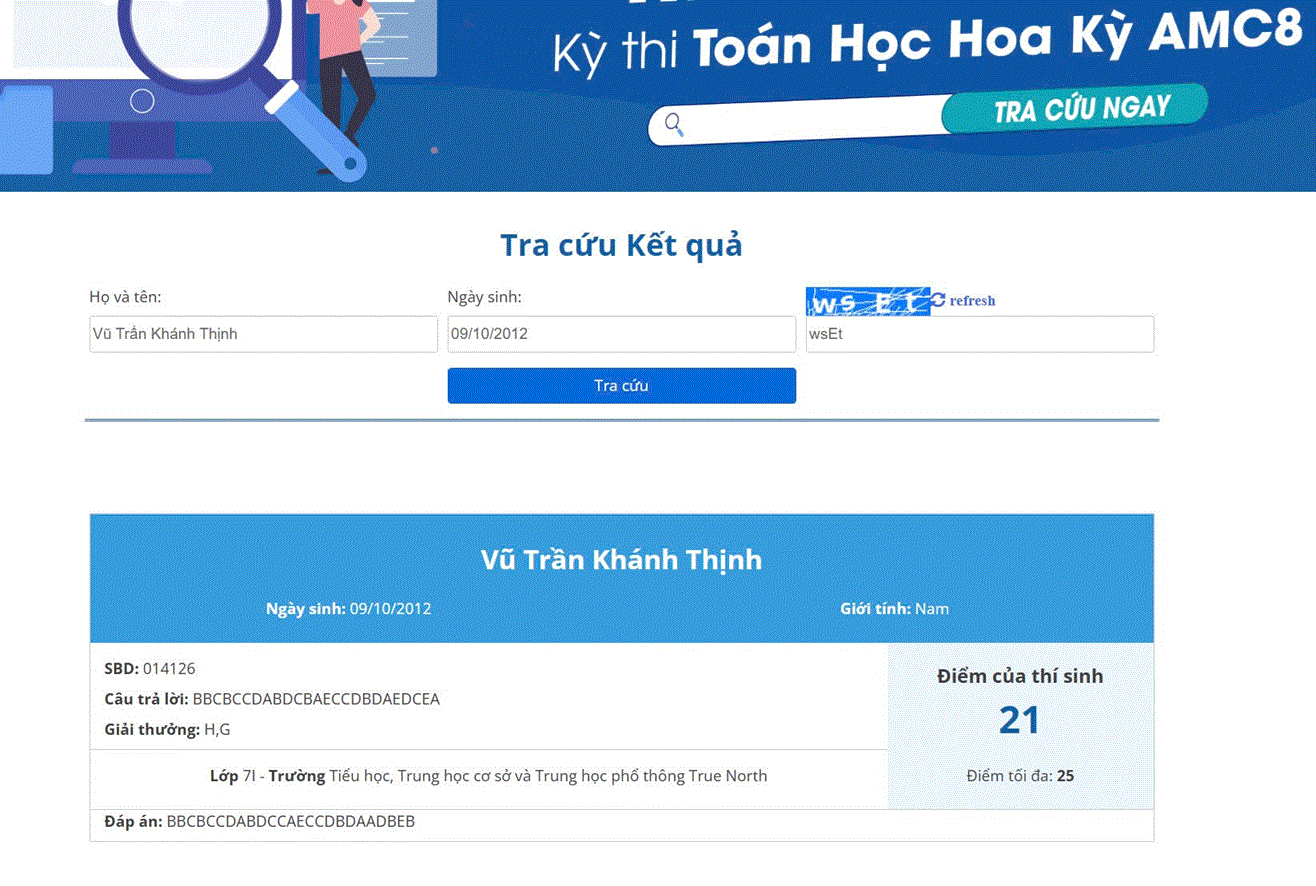Click the Giải thưởng H,G text
Screen dimensions: 1316x886
pyautogui.click(x=167, y=729)
